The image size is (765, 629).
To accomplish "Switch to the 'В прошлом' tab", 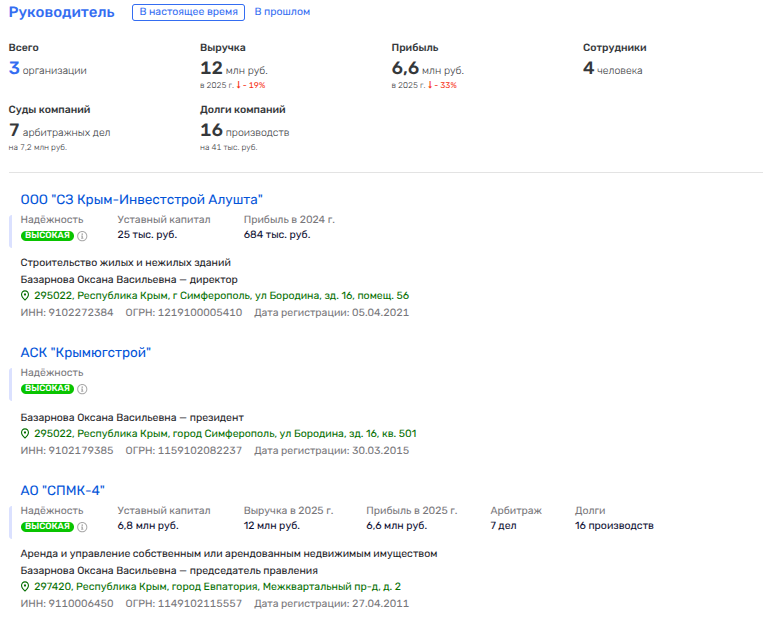I will [282, 12].
